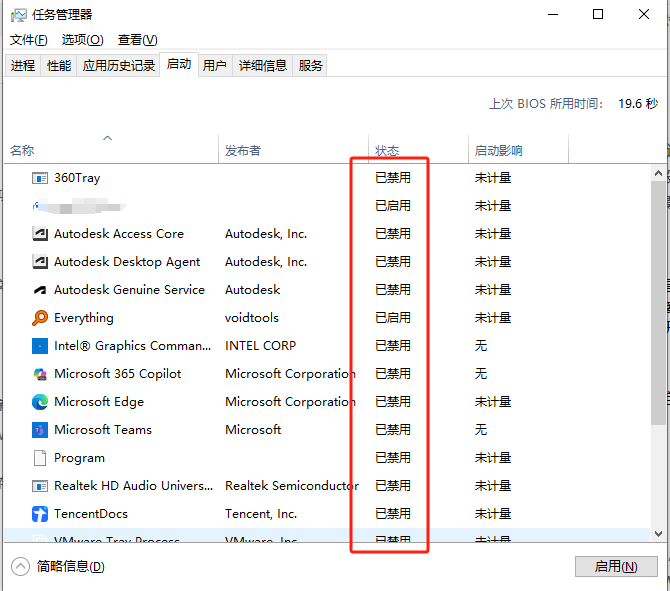This screenshot has width=670, height=591.
Task: Select the Autodesk Access Core entry
Action: (x=119, y=234)
